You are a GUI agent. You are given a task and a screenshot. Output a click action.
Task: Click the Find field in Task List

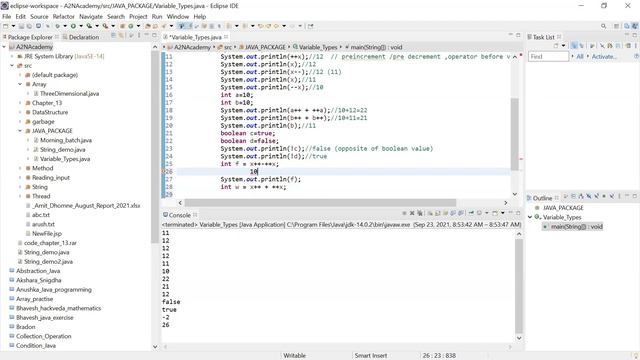click(548, 56)
